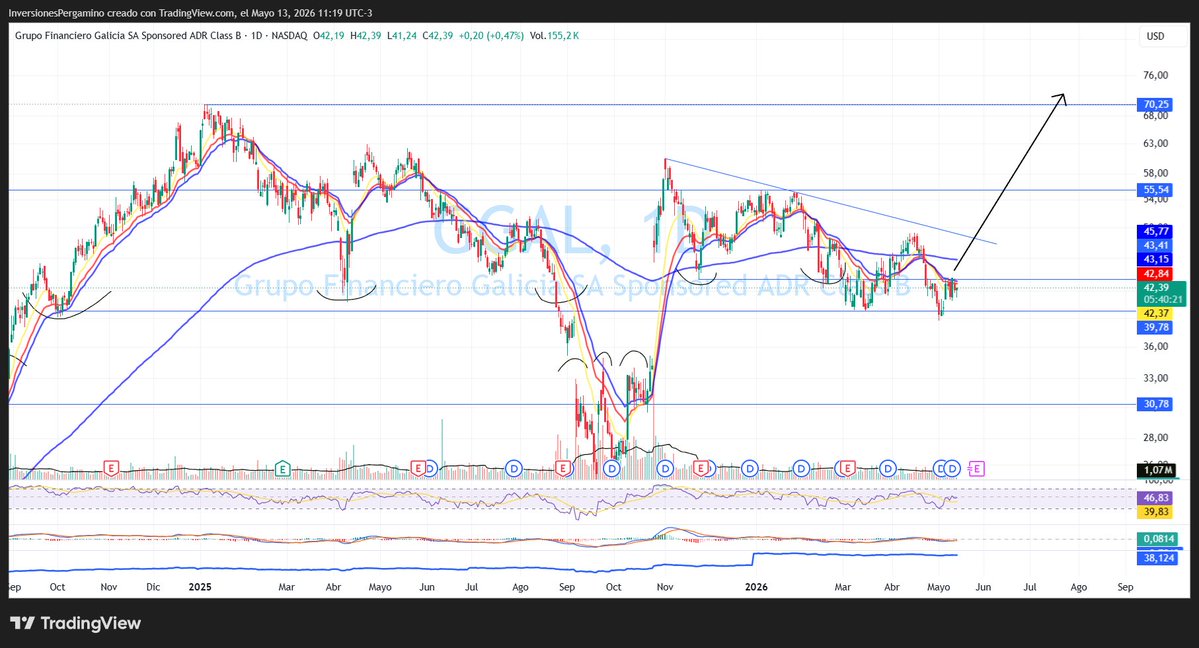Click the open value O42,19
This screenshot has width=1199, height=648.
pos(329,35)
